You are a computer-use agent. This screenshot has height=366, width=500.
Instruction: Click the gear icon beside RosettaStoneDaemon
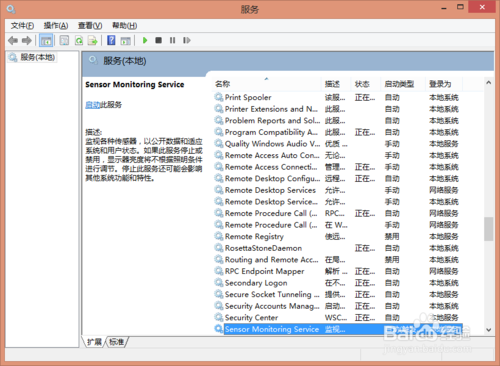(219, 248)
